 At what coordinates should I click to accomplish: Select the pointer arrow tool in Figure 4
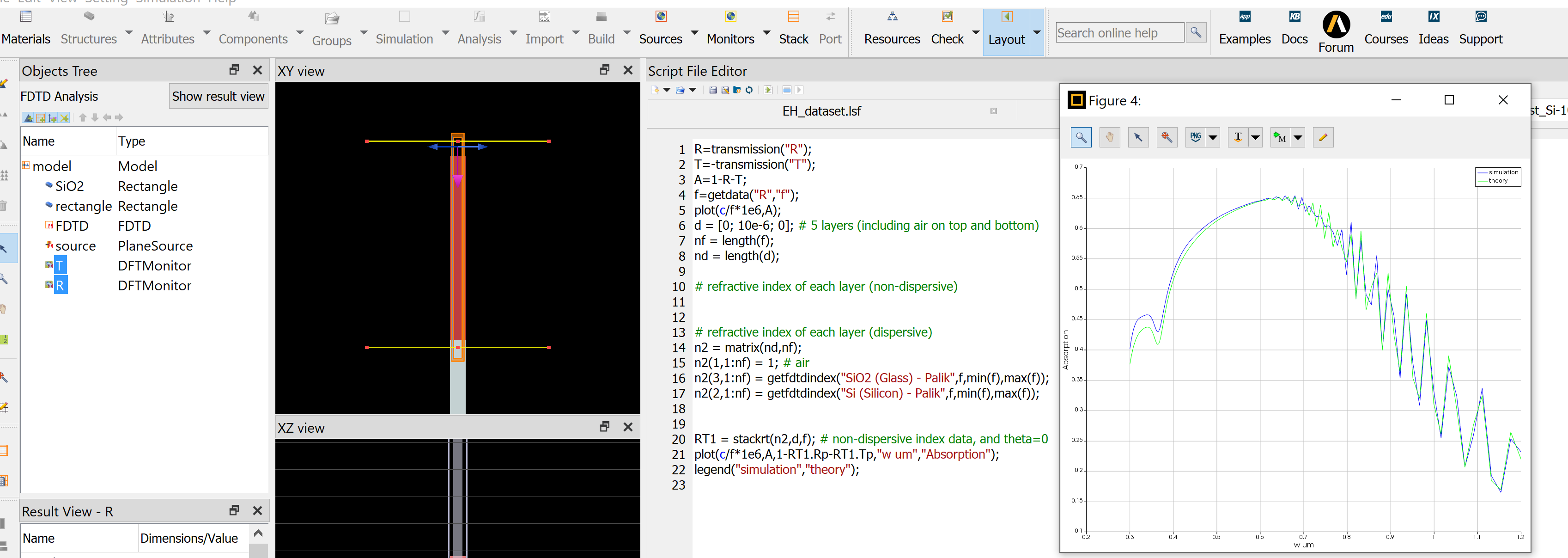1137,138
